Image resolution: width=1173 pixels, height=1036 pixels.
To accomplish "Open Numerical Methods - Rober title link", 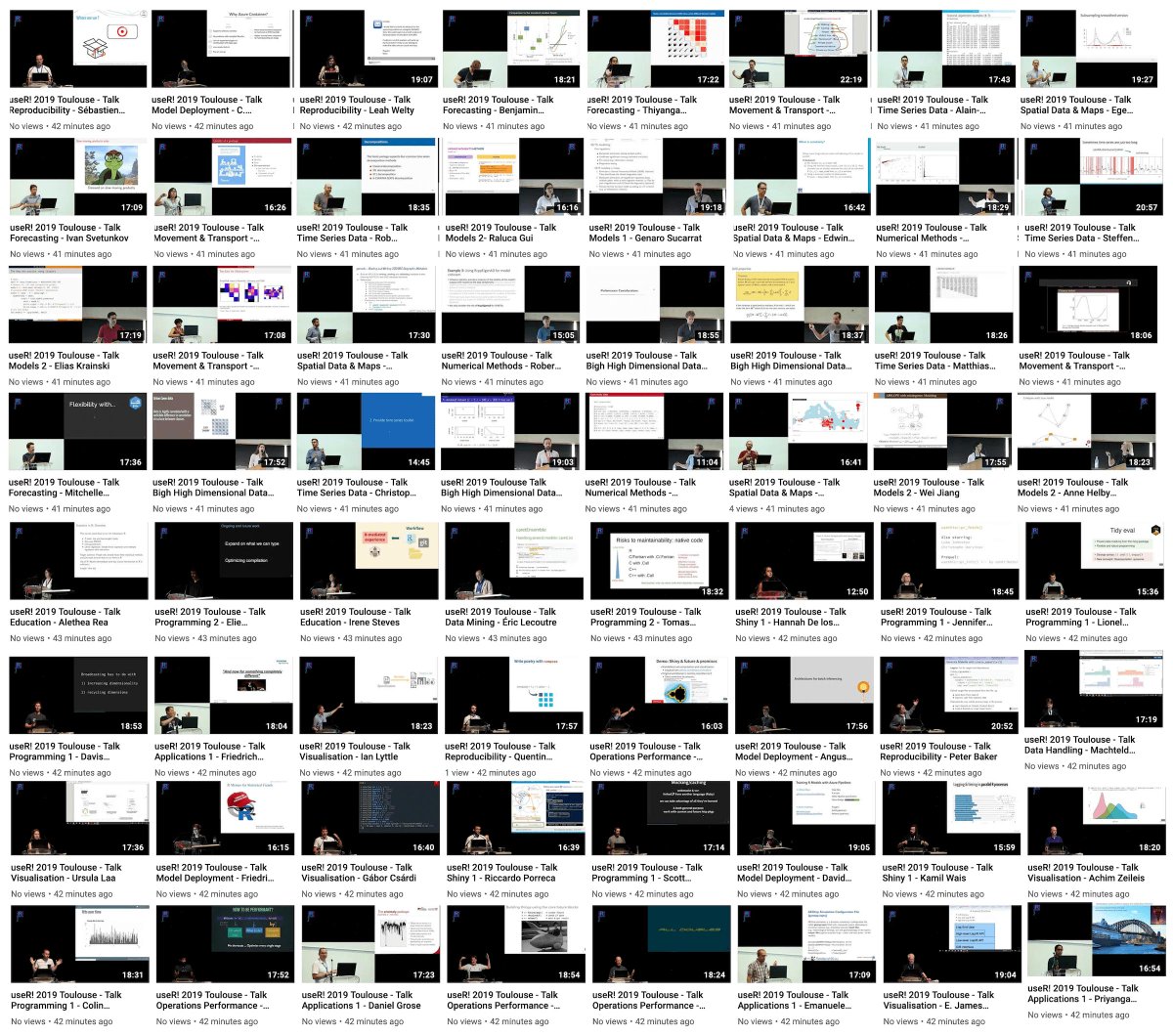I will pos(501,361).
